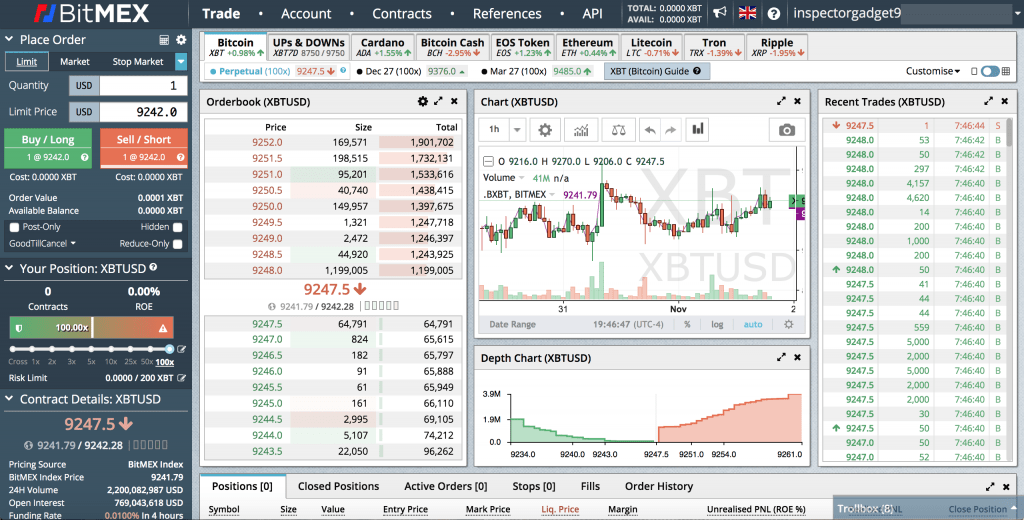The width and height of the screenshot is (1024, 520).
Task: Click the compare symbols scales icon
Action: pos(618,130)
